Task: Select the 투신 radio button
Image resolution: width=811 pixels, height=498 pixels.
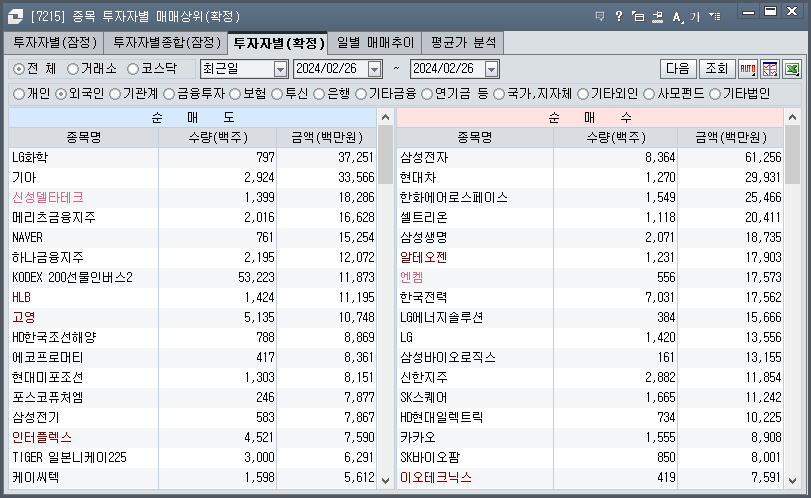Action: pos(277,94)
